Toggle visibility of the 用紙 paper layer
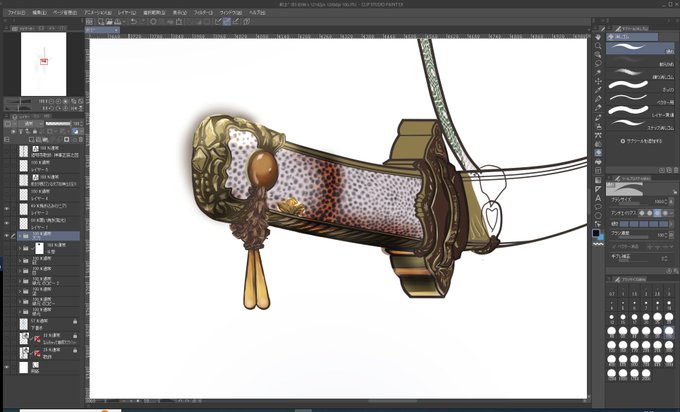680x412 pixels. [8, 368]
